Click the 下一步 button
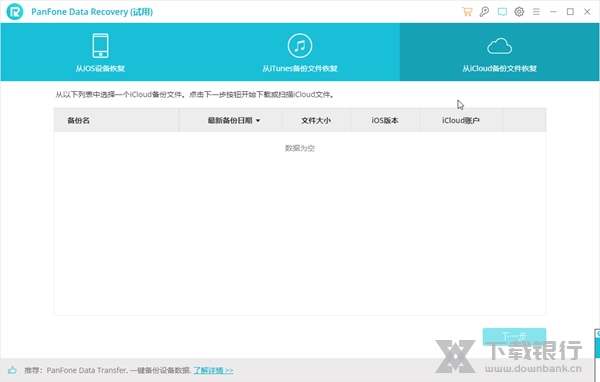This screenshot has height=382, width=600. click(x=514, y=336)
